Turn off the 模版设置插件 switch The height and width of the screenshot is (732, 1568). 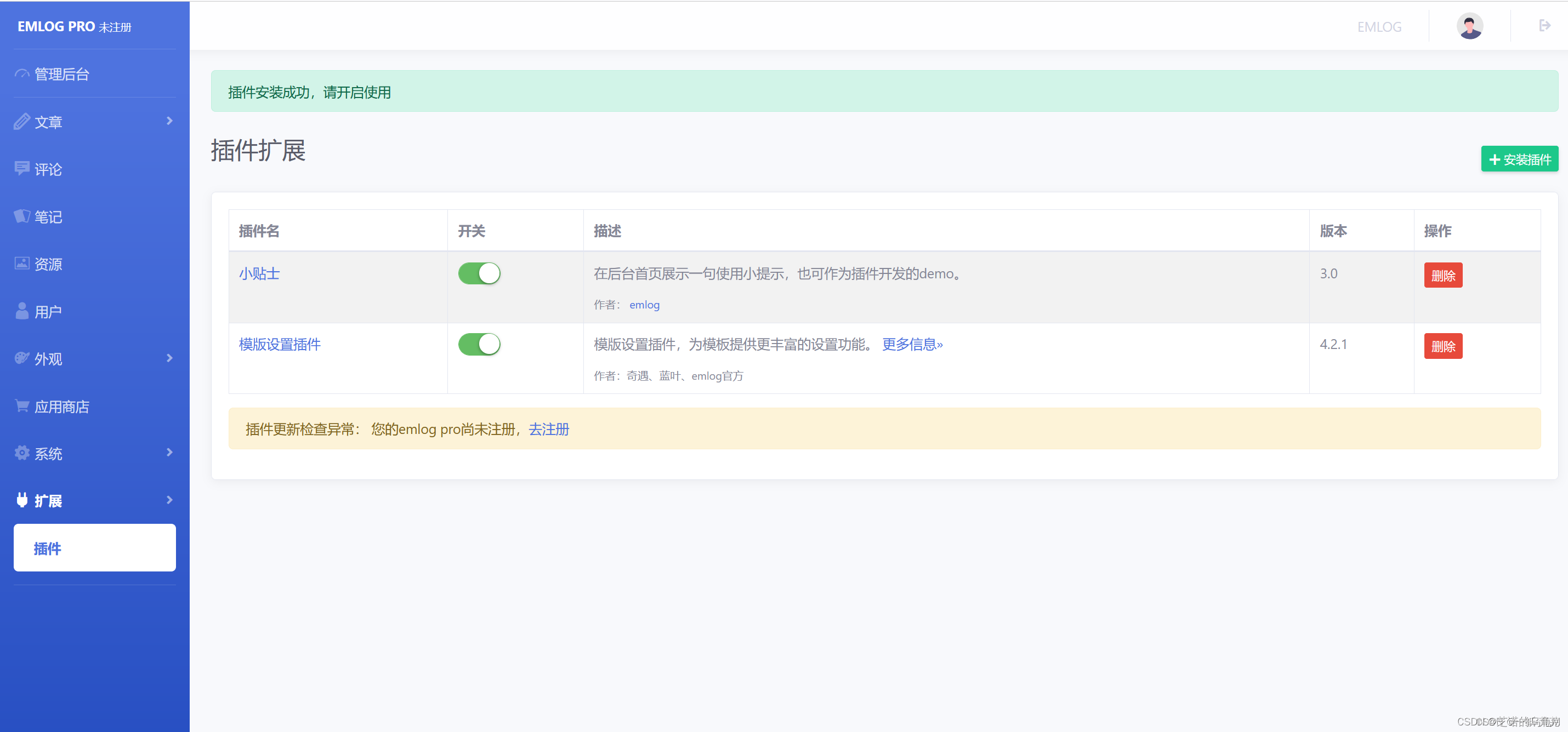[x=479, y=345]
